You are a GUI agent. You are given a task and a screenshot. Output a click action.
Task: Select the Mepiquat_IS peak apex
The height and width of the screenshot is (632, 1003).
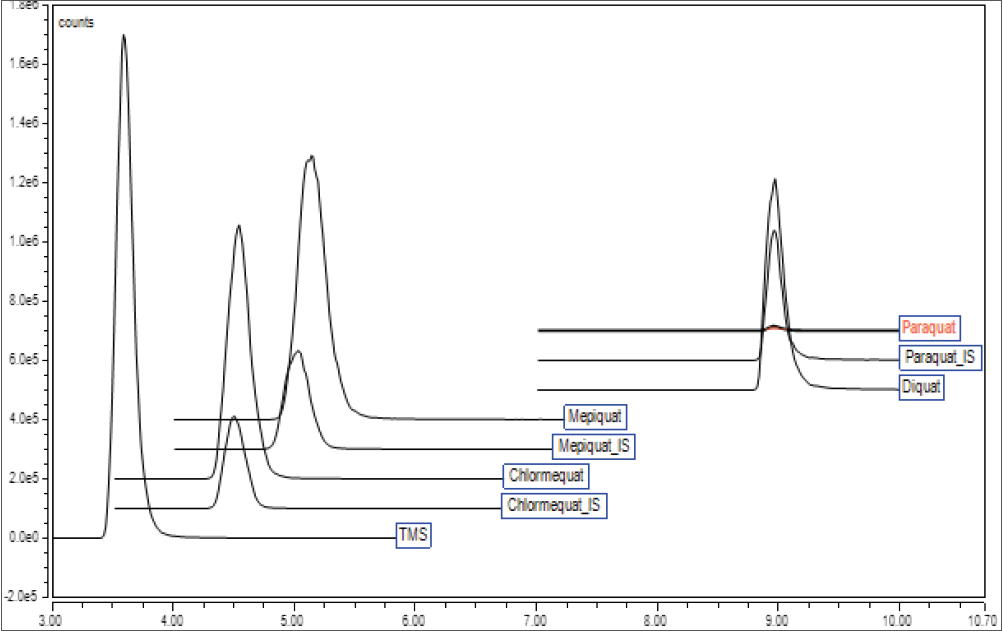(297, 351)
